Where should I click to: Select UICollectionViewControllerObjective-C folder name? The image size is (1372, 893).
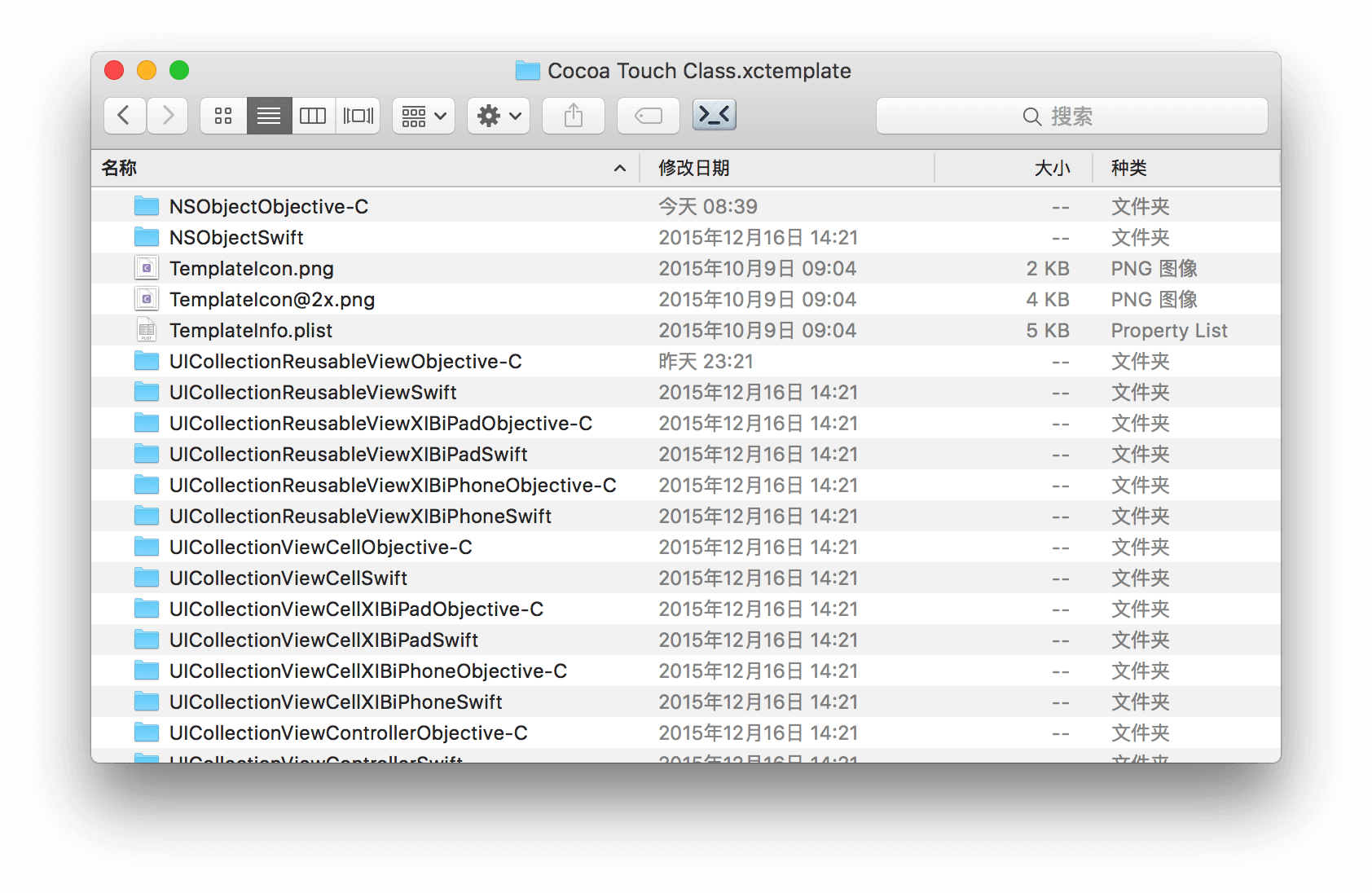(349, 733)
